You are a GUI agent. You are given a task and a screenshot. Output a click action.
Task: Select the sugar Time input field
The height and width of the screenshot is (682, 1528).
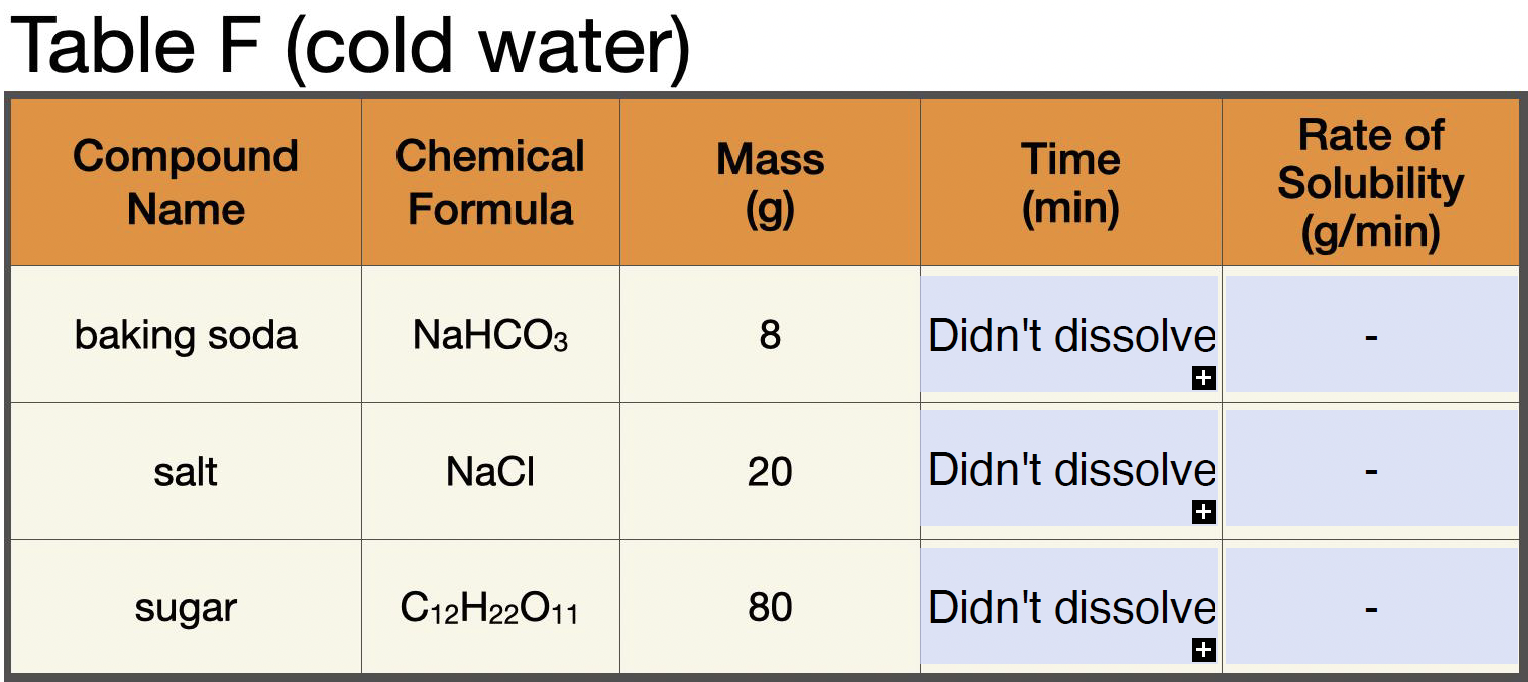(1070, 606)
